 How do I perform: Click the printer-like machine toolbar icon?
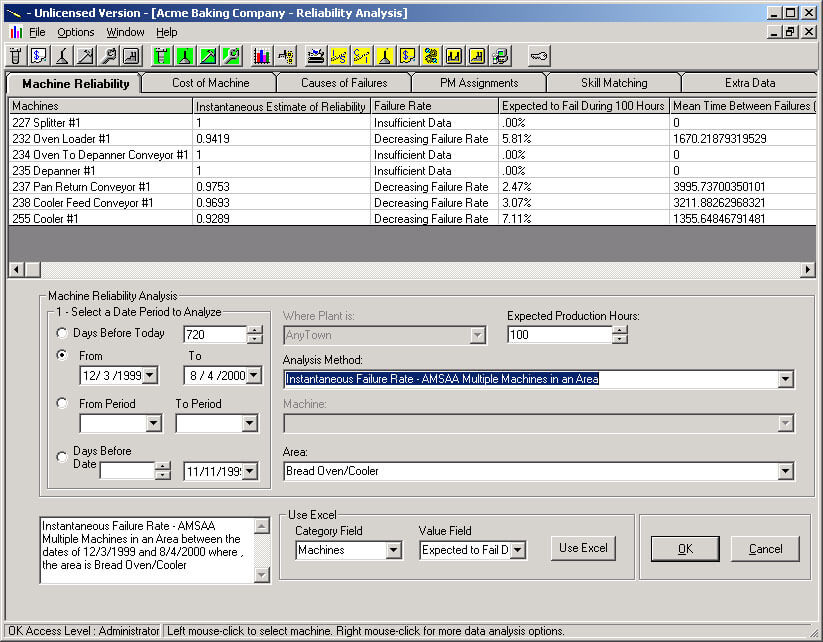(x=315, y=56)
